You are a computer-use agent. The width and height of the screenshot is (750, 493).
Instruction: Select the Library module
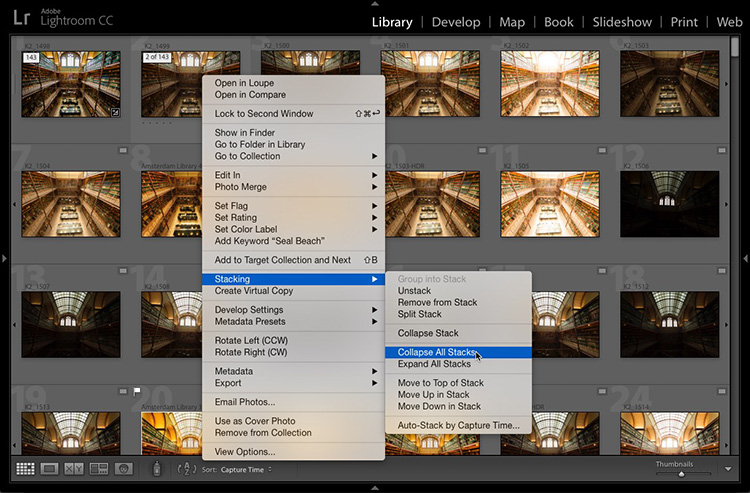coord(392,22)
